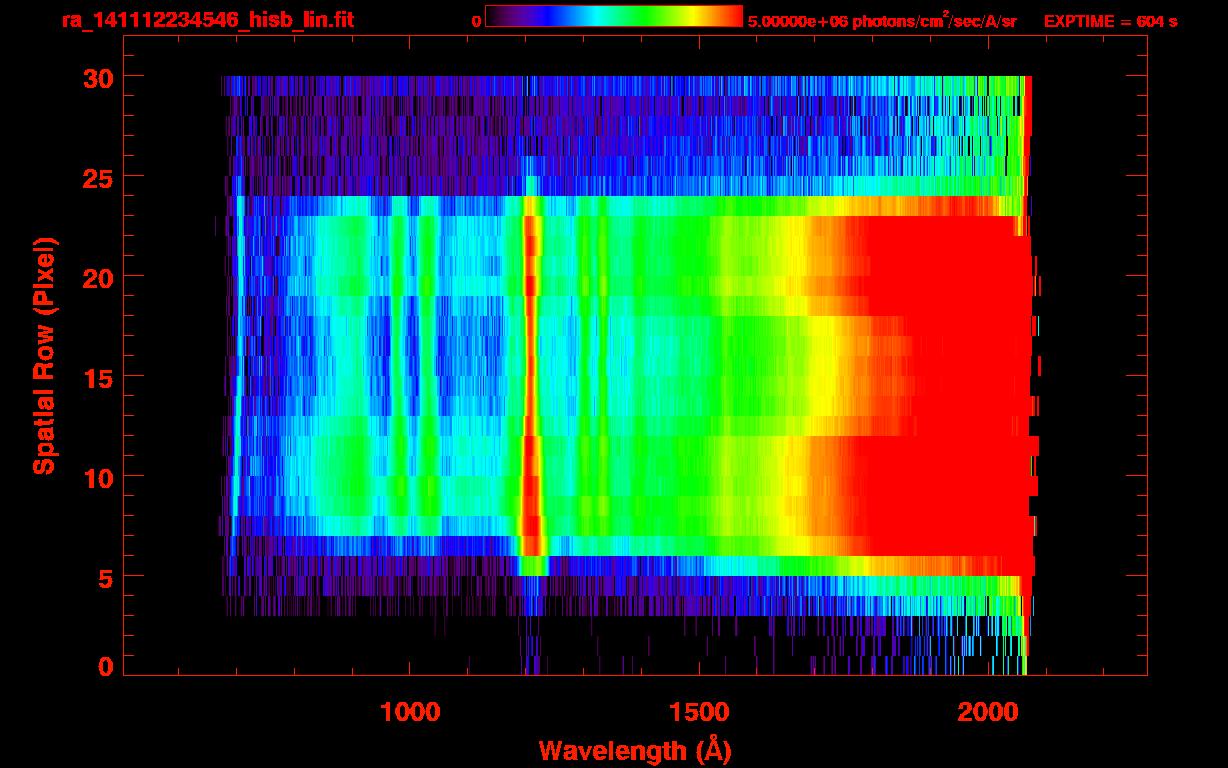Image resolution: width=1228 pixels, height=768 pixels.
Task: Click the '5.00000e+06 photons/cm²/sec/Å/sr' label
Action: coord(882,20)
